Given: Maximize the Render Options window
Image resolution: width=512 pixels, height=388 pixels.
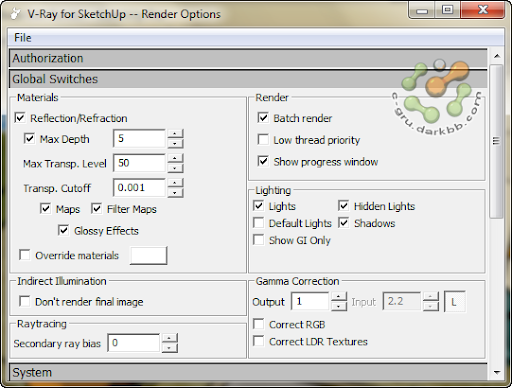Looking at the screenshot, I should (x=447, y=11).
